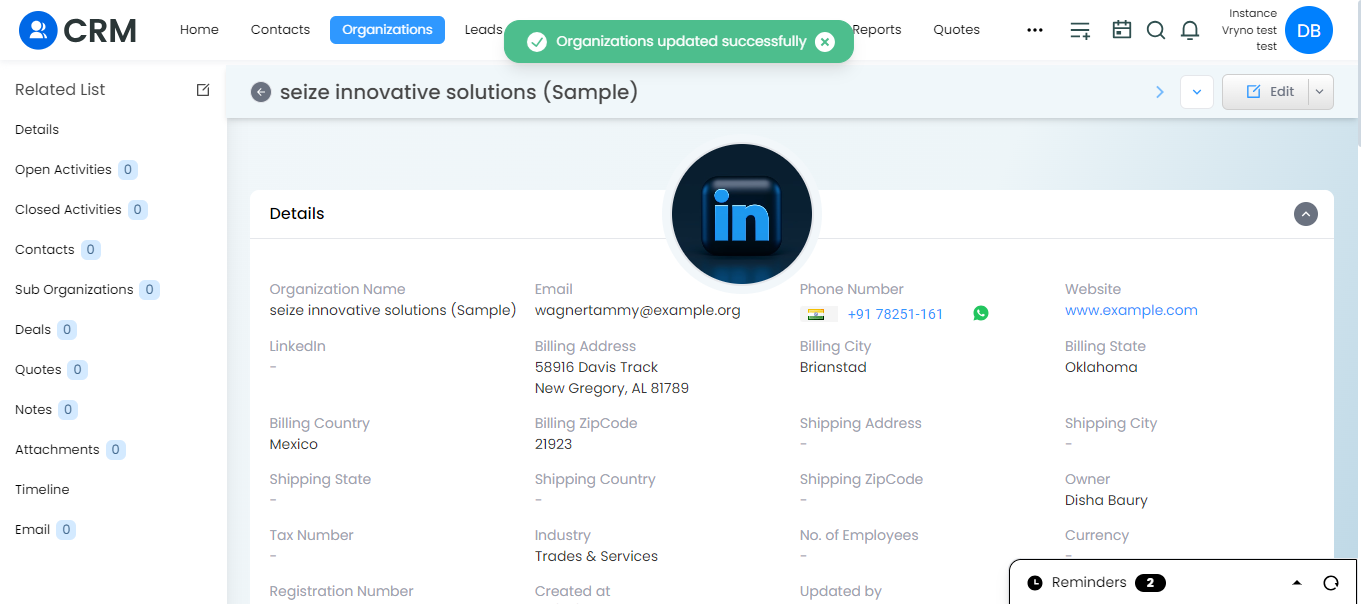Click the Billing Country value Mexico
The width and height of the screenshot is (1361, 604).
[x=294, y=444]
